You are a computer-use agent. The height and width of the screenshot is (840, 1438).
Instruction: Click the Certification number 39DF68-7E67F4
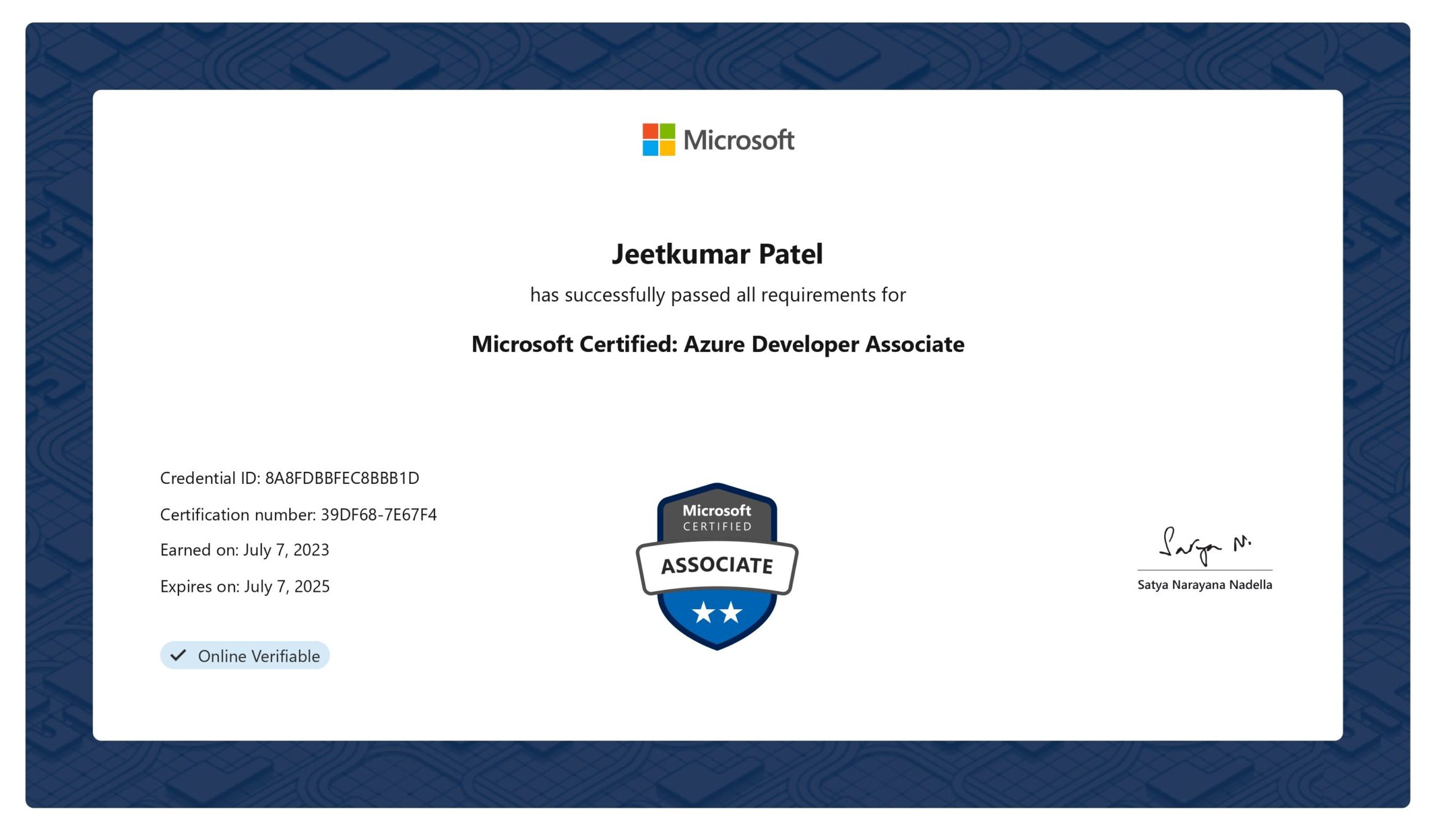coord(378,515)
